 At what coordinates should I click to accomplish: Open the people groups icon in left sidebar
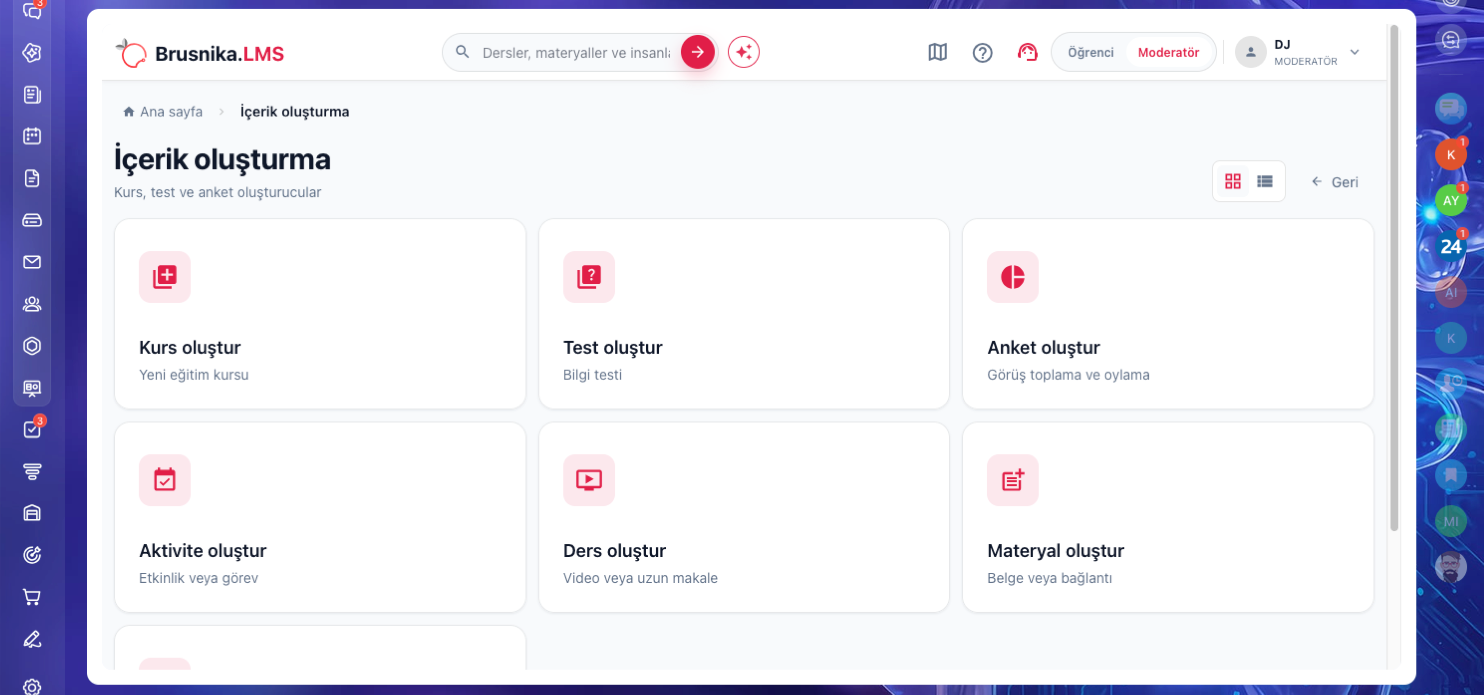pos(32,304)
